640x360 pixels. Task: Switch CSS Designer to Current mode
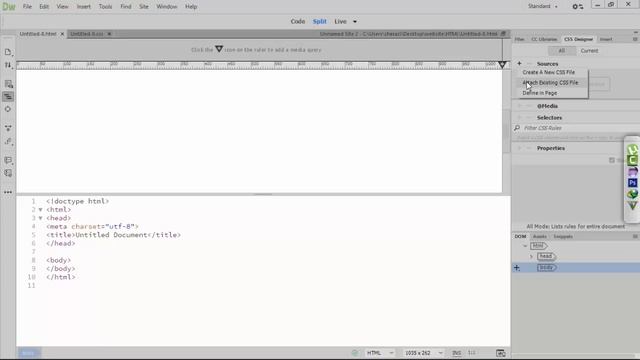[x=589, y=51]
